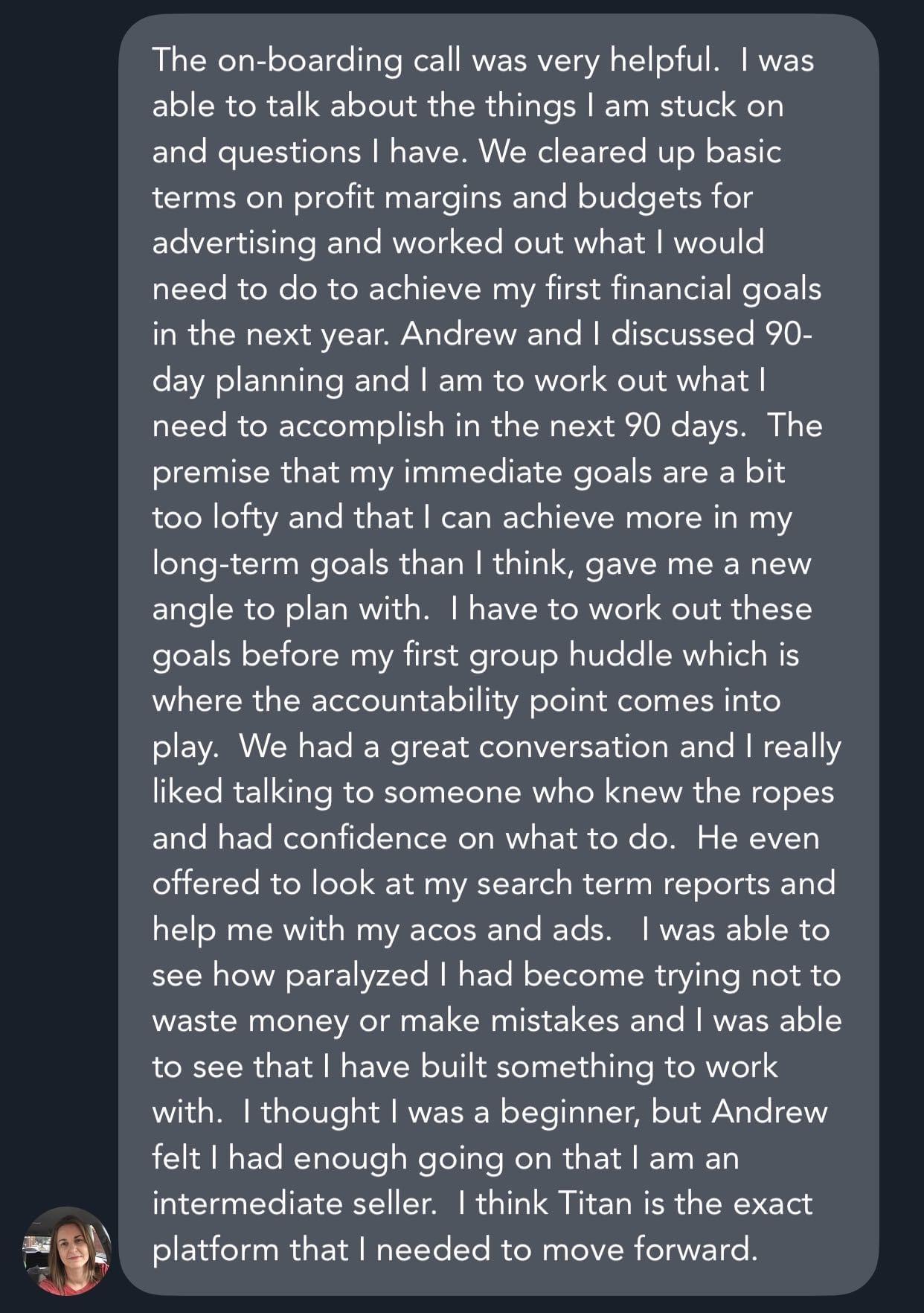
Task: Click the word "accountability" in the message
Action: [x=414, y=701]
